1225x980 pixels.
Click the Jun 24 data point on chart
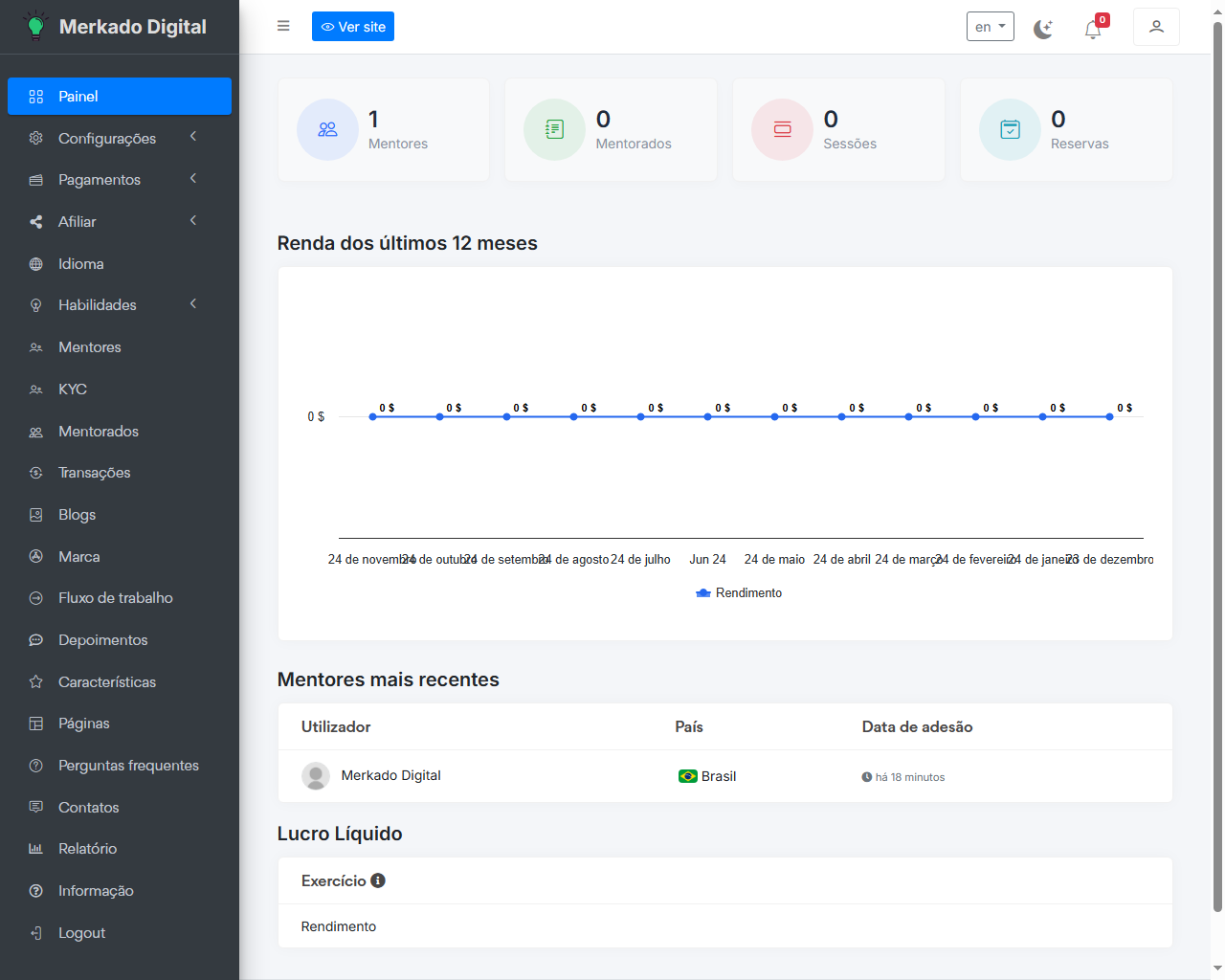707,416
